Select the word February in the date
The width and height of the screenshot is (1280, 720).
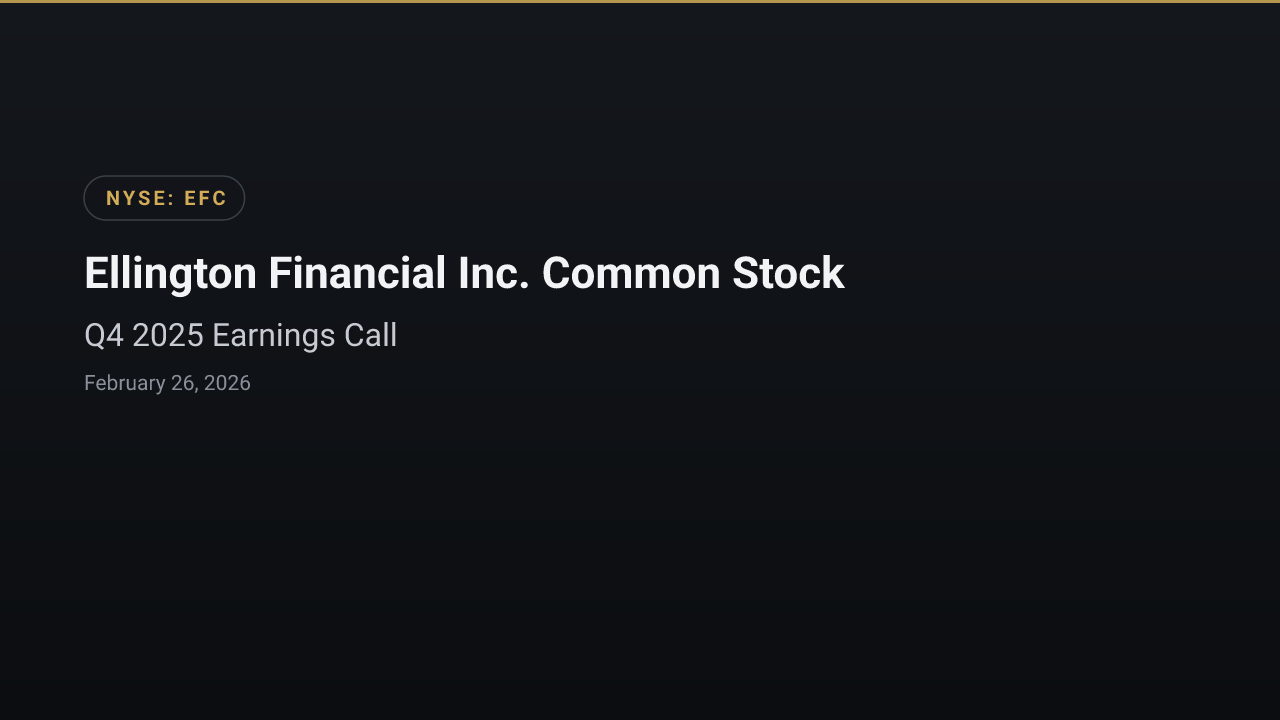click(x=125, y=383)
